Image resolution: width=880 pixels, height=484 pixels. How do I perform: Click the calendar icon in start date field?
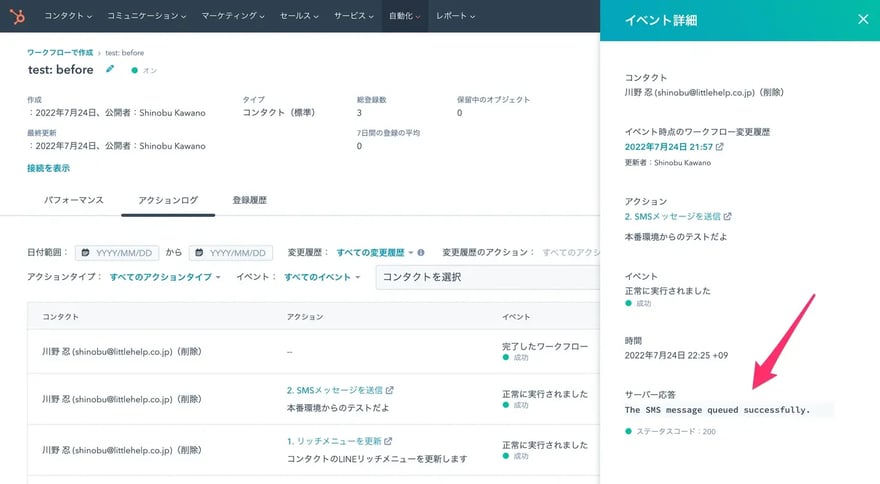84,253
